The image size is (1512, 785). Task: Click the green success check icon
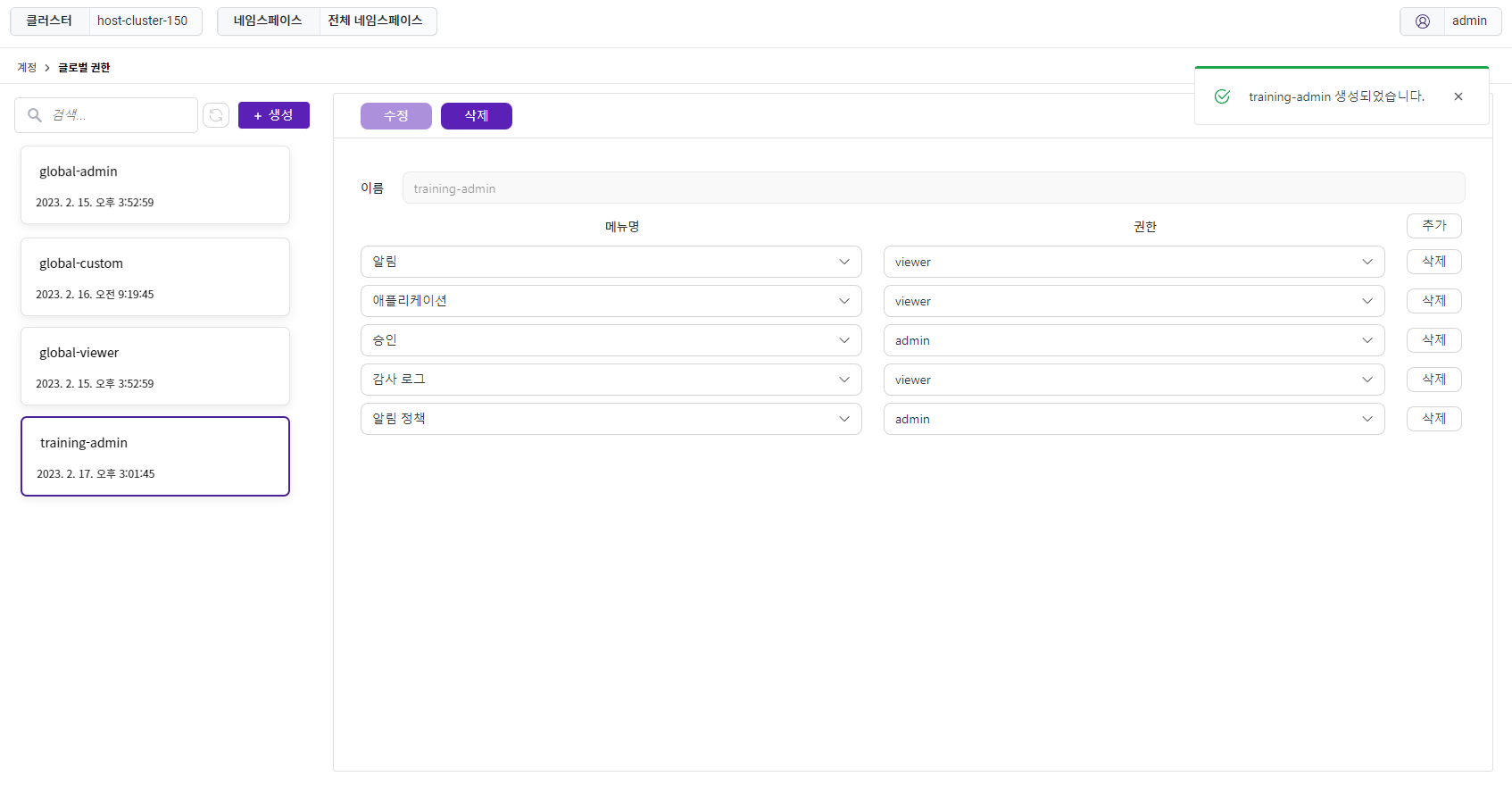click(x=1222, y=96)
